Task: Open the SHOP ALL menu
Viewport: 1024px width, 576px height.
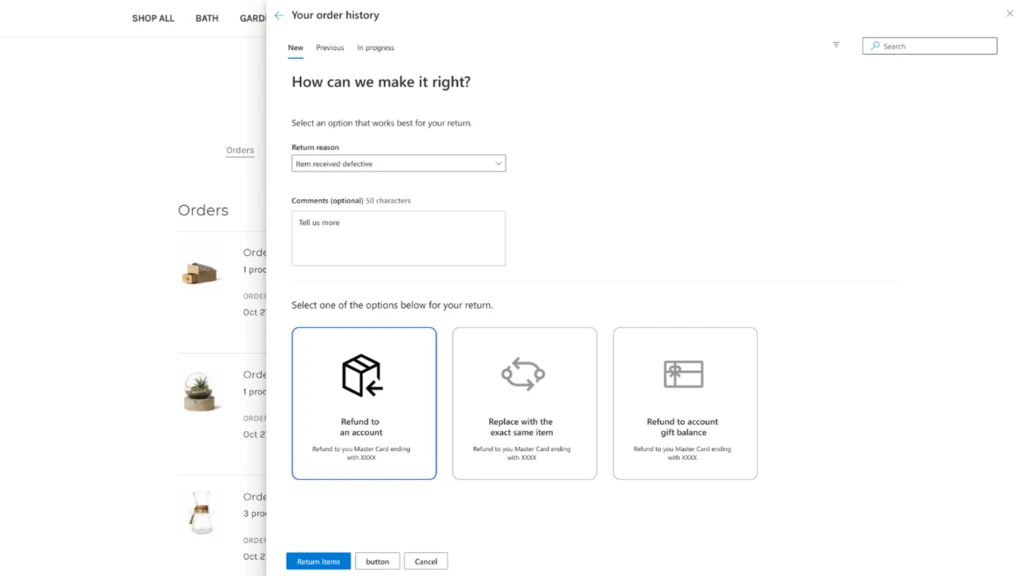Action: click(x=152, y=18)
